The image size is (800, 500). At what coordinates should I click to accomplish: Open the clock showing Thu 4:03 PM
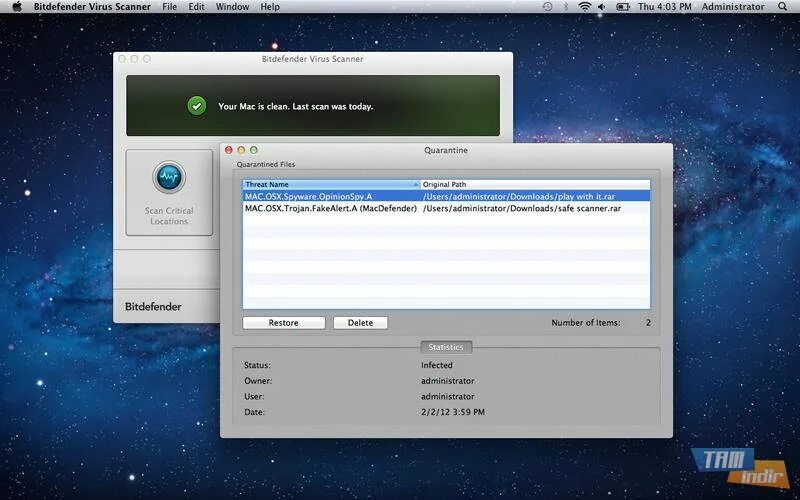[x=665, y=7]
